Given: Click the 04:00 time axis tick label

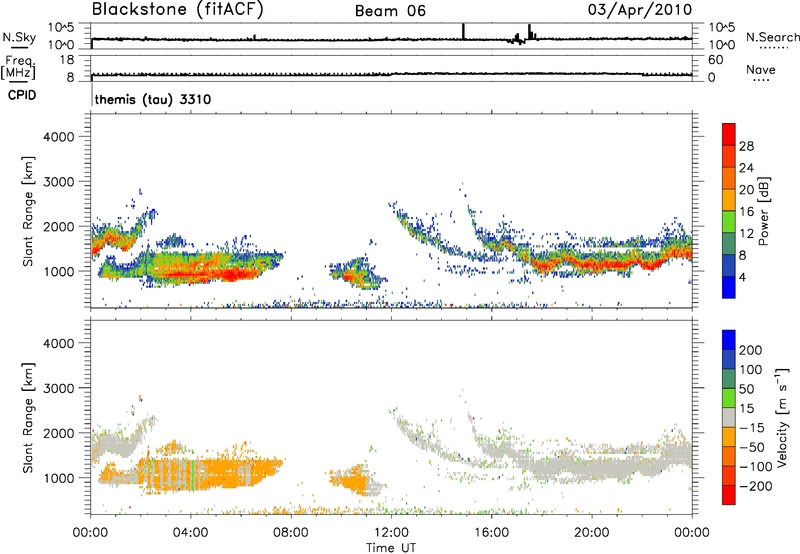Looking at the screenshot, I should [191, 533].
